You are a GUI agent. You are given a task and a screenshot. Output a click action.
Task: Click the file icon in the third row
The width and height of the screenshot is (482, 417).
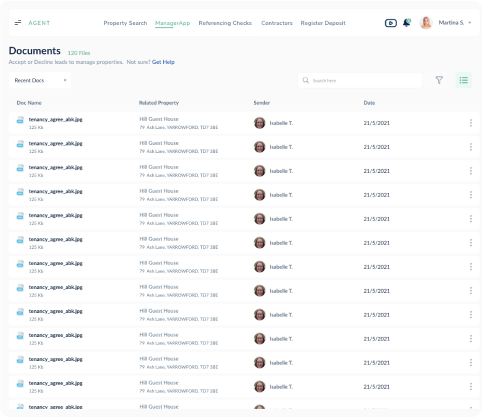[20, 168]
